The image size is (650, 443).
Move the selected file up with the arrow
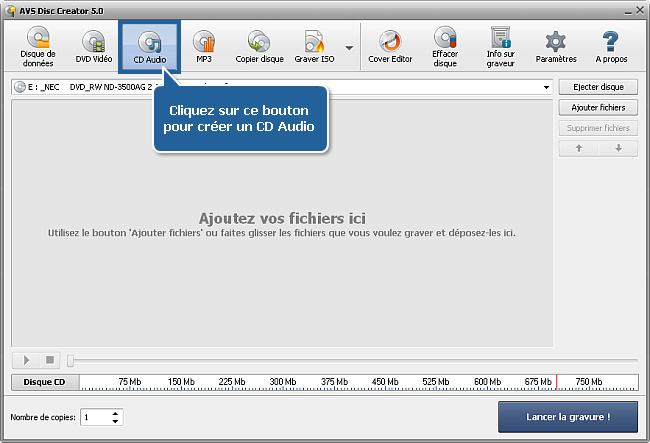[x=579, y=148]
